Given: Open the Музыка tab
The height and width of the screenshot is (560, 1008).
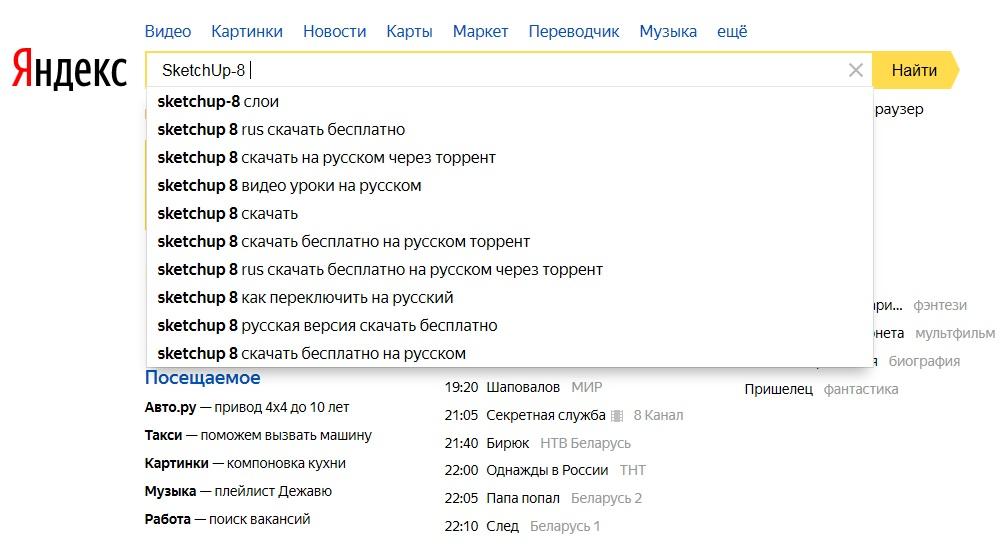Looking at the screenshot, I should point(668,32).
